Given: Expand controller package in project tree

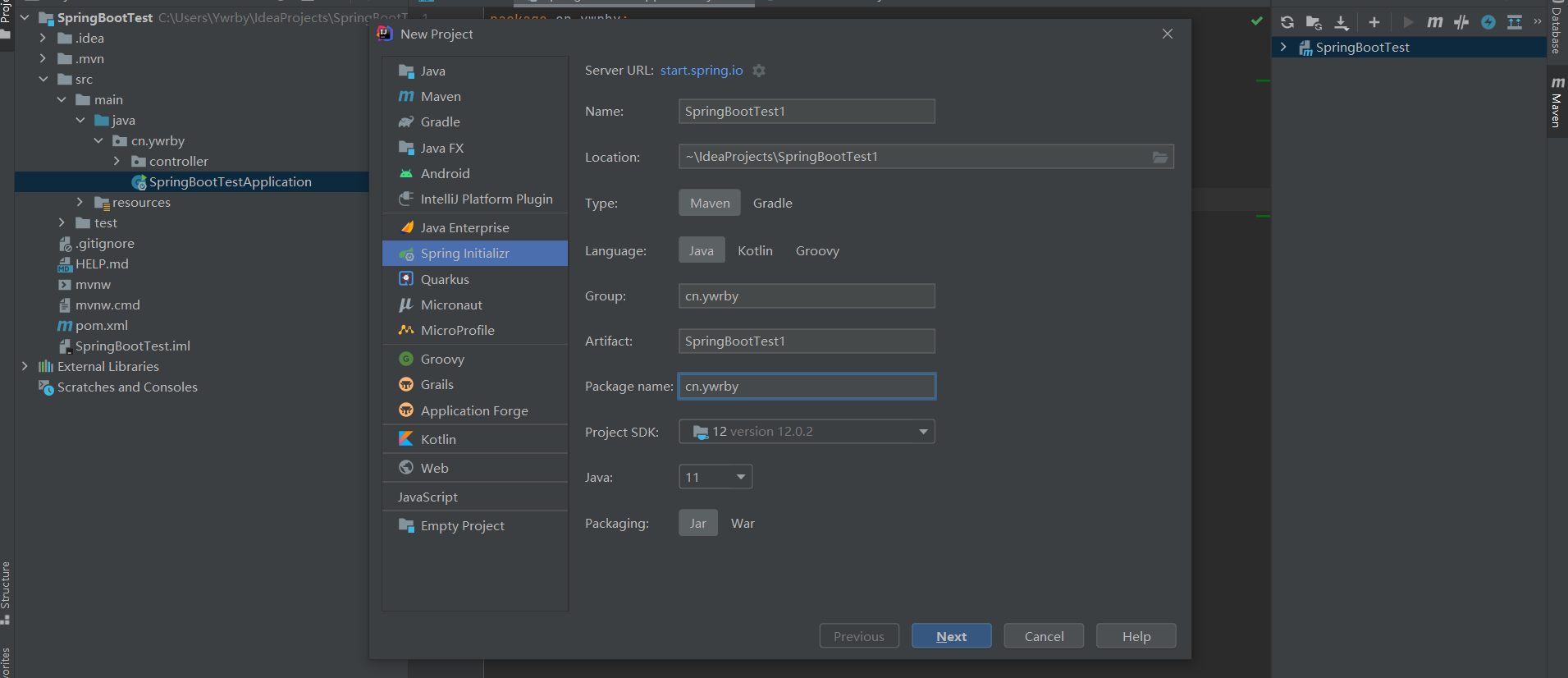Looking at the screenshot, I should (x=117, y=161).
